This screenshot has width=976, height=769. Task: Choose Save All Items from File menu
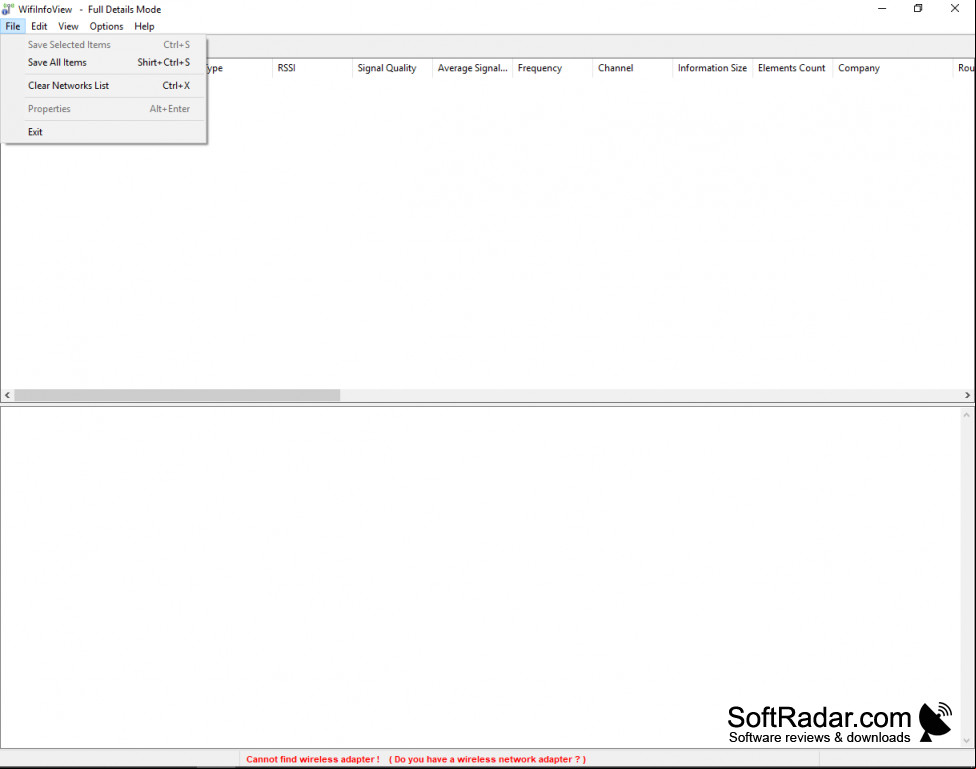(104, 62)
